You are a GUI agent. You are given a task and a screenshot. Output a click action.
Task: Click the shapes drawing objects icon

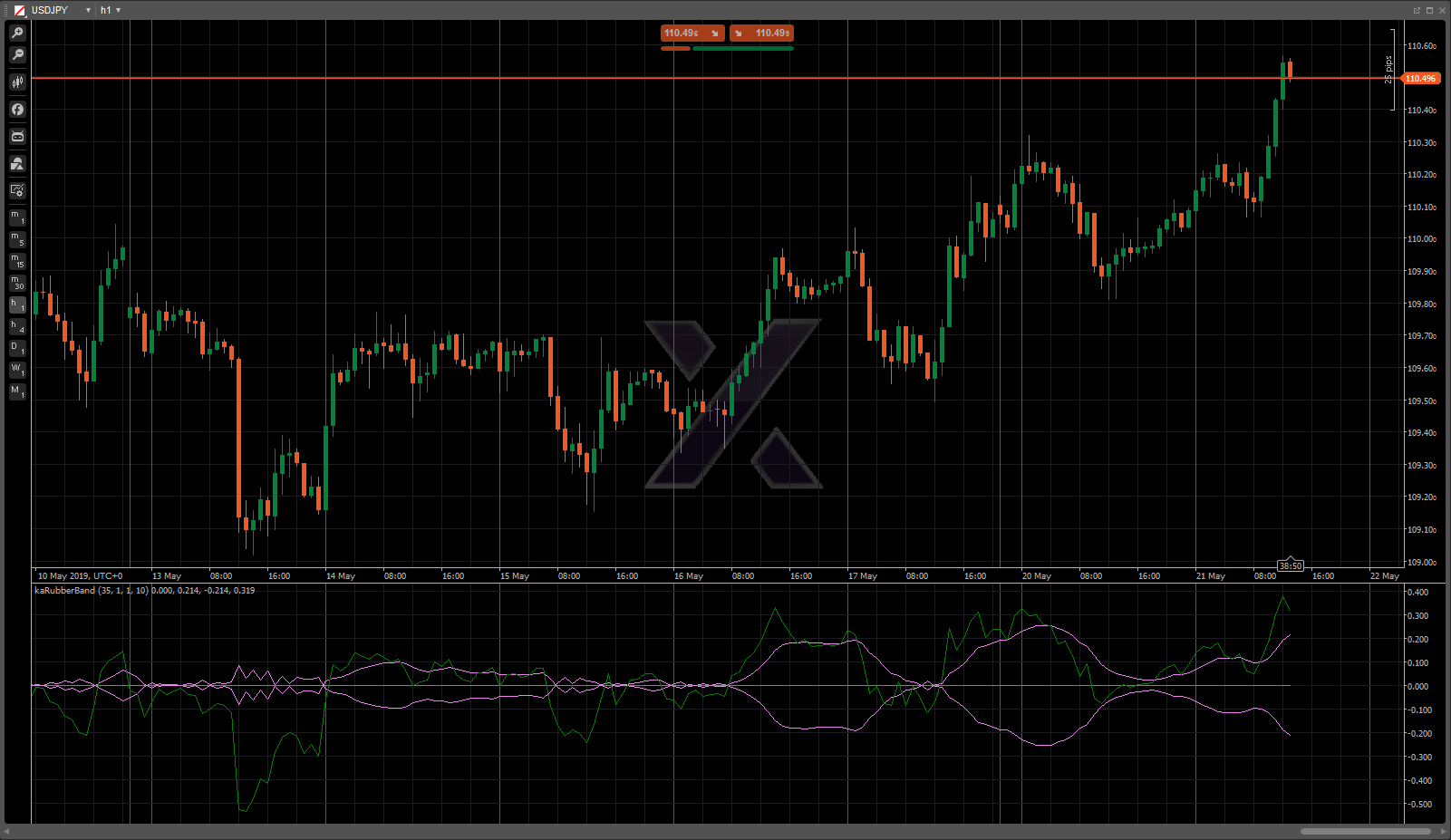(x=17, y=164)
